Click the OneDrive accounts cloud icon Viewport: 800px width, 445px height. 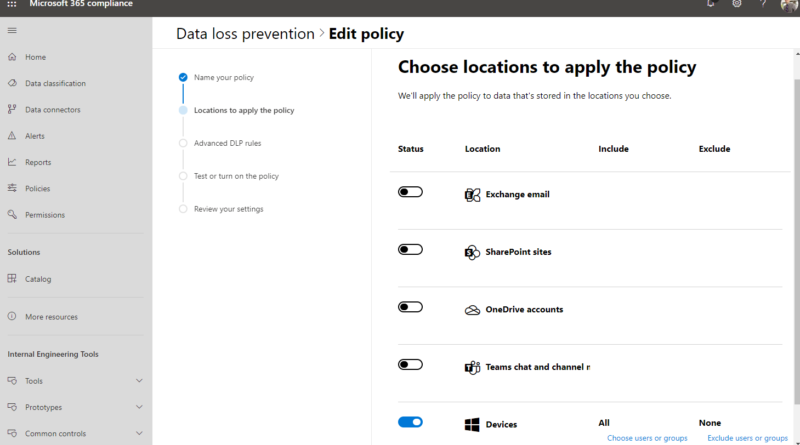tap(472, 310)
